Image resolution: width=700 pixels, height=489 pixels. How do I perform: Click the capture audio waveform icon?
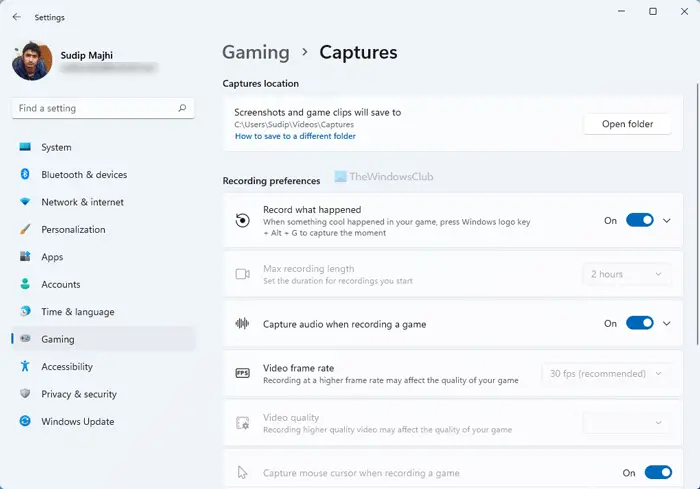(x=242, y=323)
